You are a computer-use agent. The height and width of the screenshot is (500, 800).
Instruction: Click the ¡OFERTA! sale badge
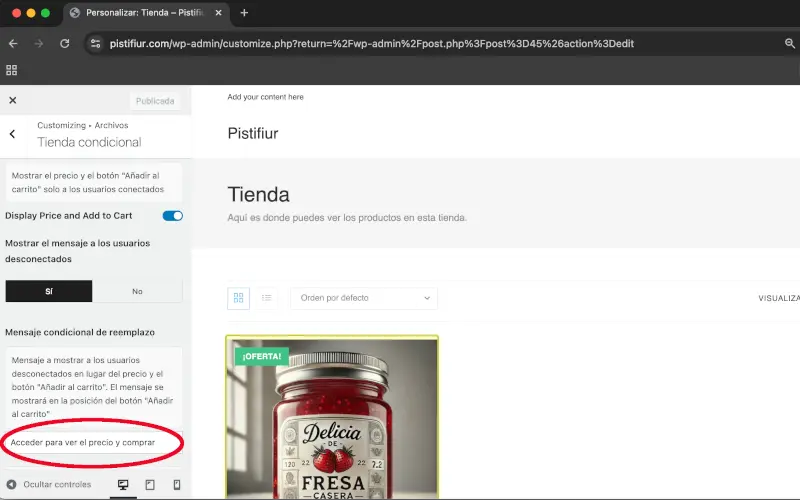coord(262,356)
